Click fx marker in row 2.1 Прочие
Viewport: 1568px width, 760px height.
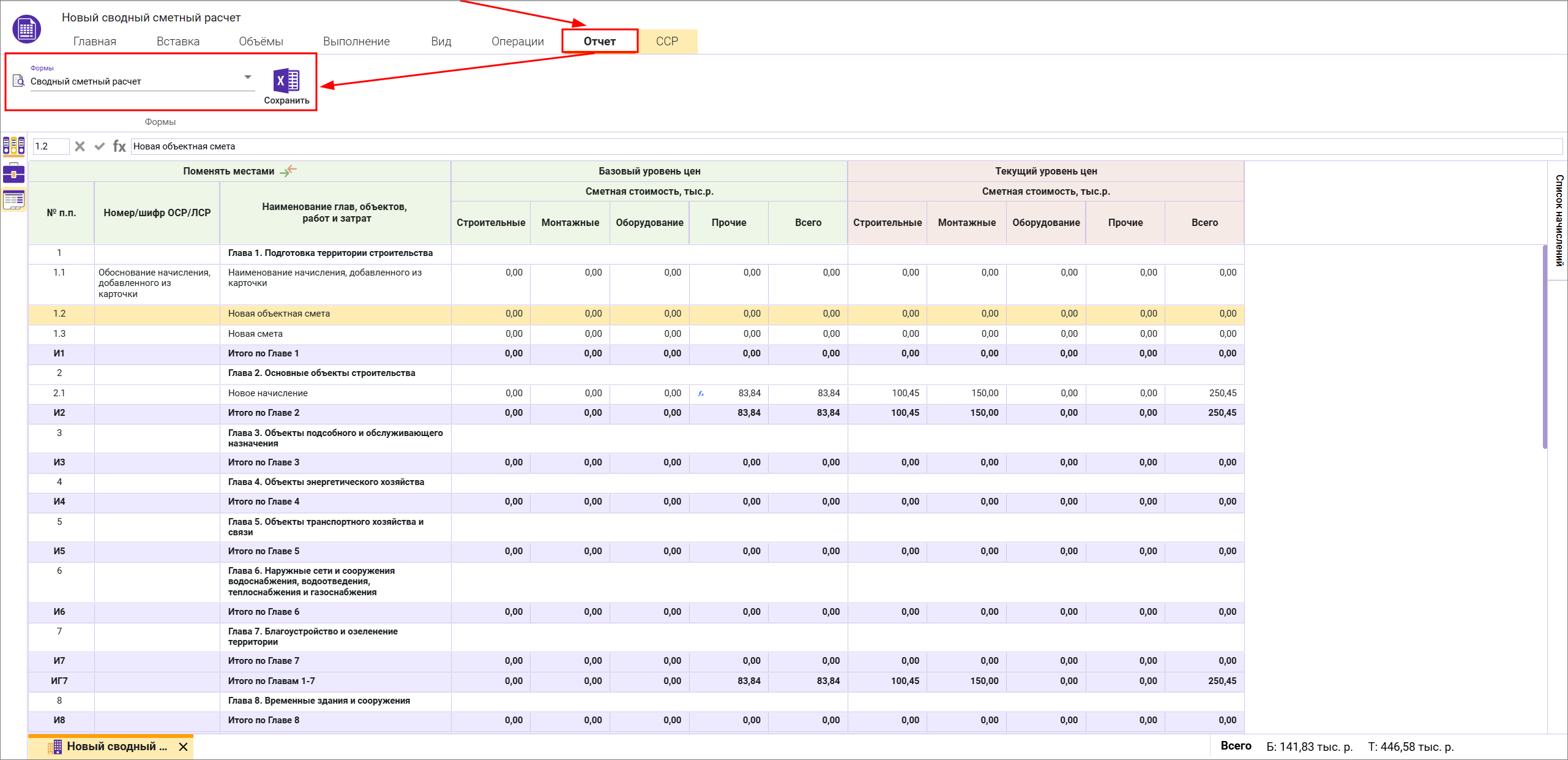[x=701, y=394]
